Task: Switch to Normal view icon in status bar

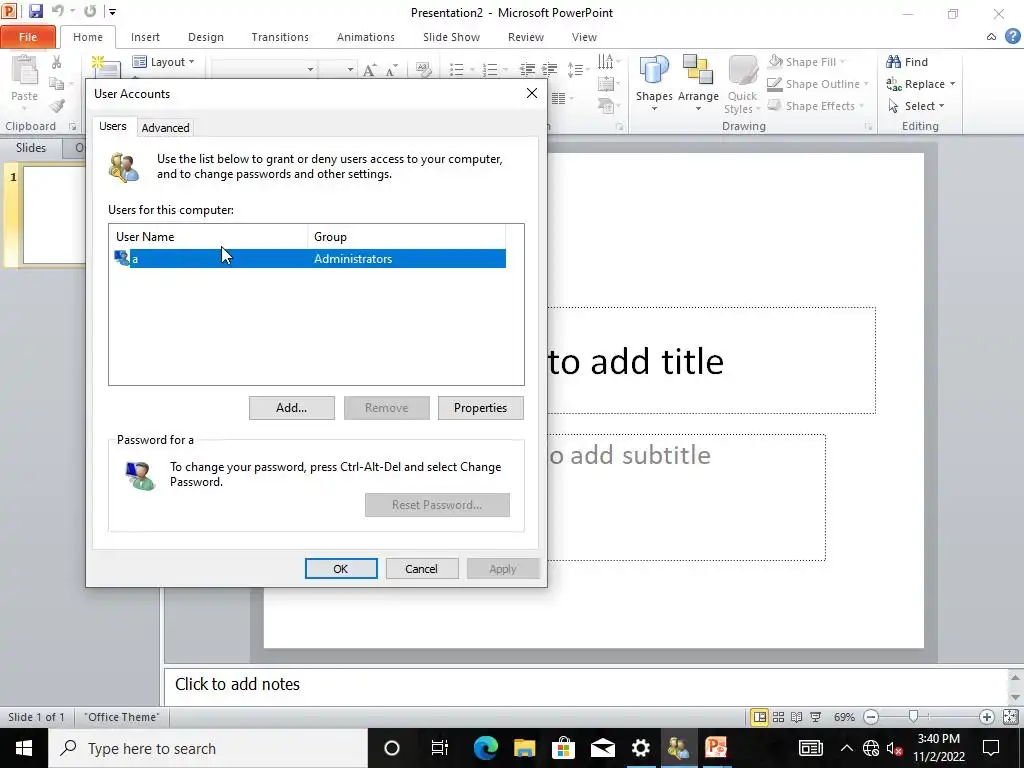Action: click(x=760, y=717)
